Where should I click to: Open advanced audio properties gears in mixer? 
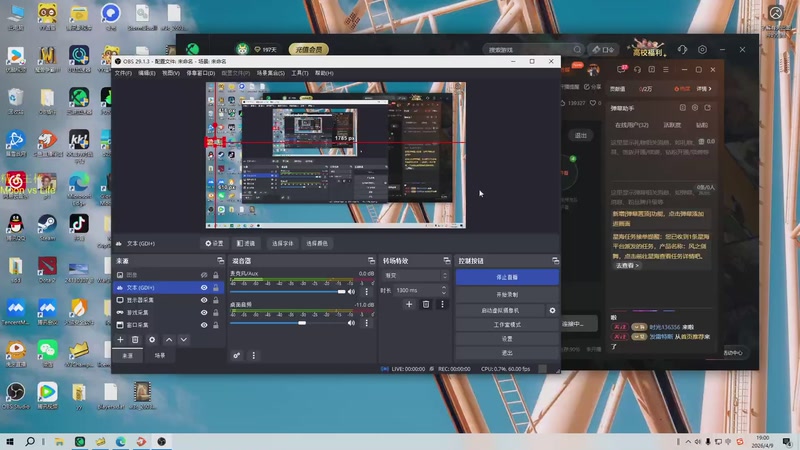(x=237, y=356)
